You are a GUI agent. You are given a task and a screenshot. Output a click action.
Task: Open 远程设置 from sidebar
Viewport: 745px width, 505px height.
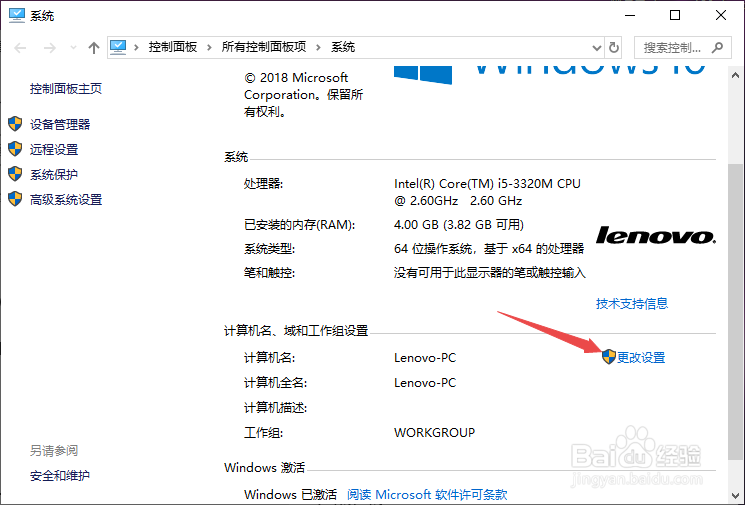coord(54,150)
